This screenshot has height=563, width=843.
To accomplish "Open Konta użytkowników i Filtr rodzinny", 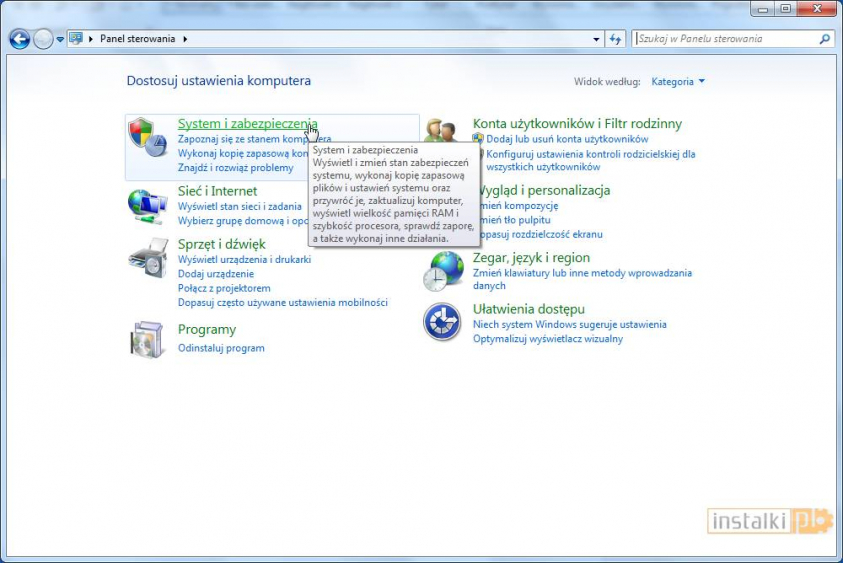I will [x=577, y=124].
